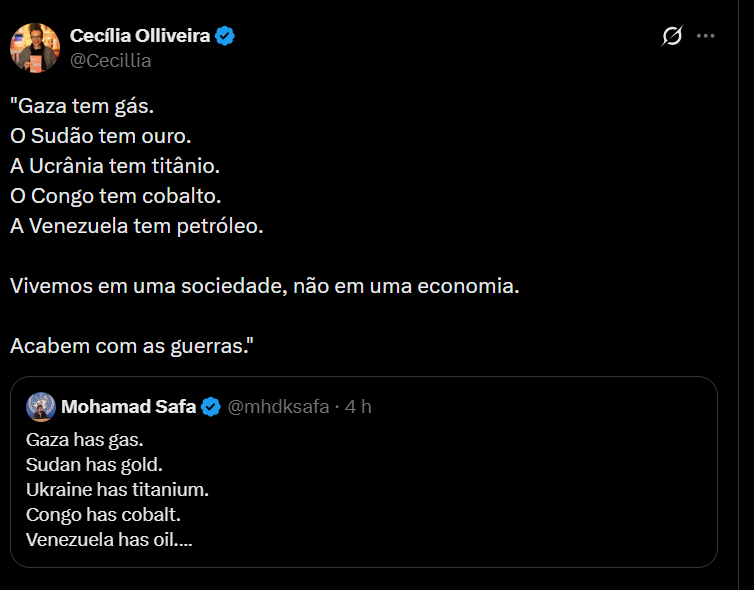Click the "Congo has cobalt." quoted line
This screenshot has width=754, height=590.
[103, 515]
